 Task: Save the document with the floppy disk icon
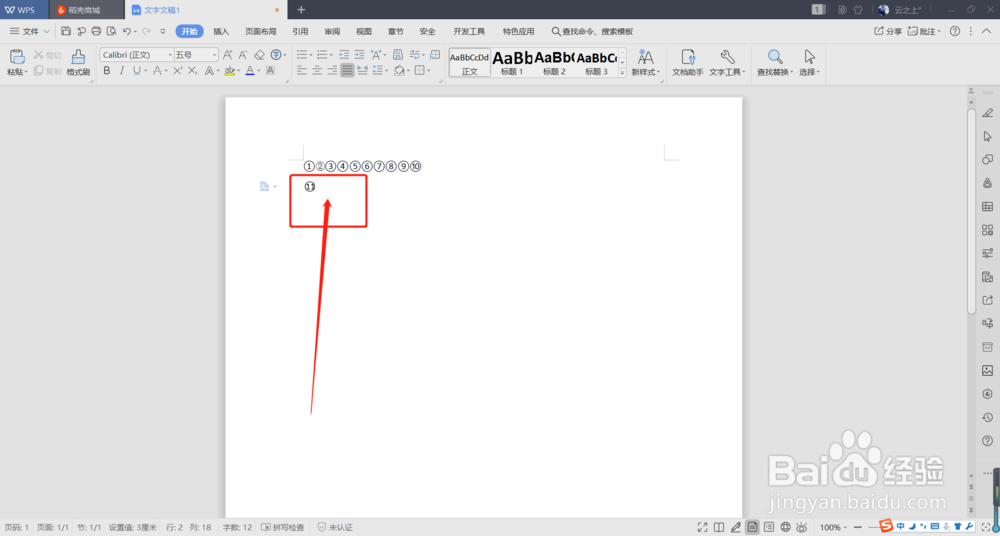[x=66, y=31]
